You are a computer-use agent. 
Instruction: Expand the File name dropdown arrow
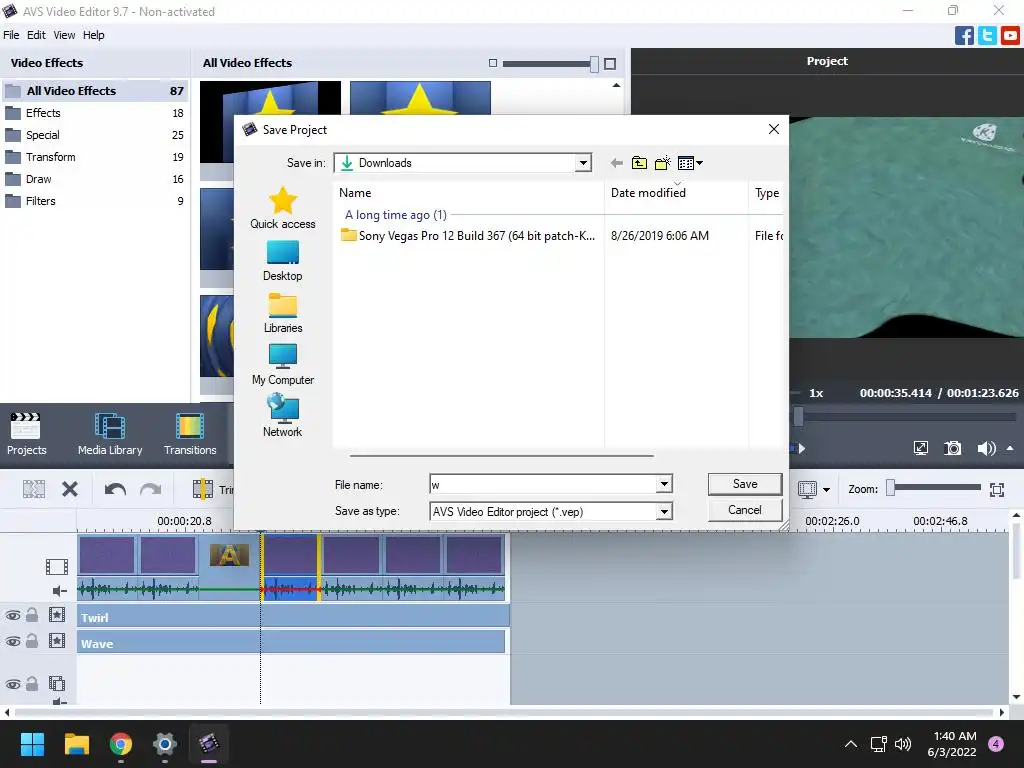click(664, 484)
